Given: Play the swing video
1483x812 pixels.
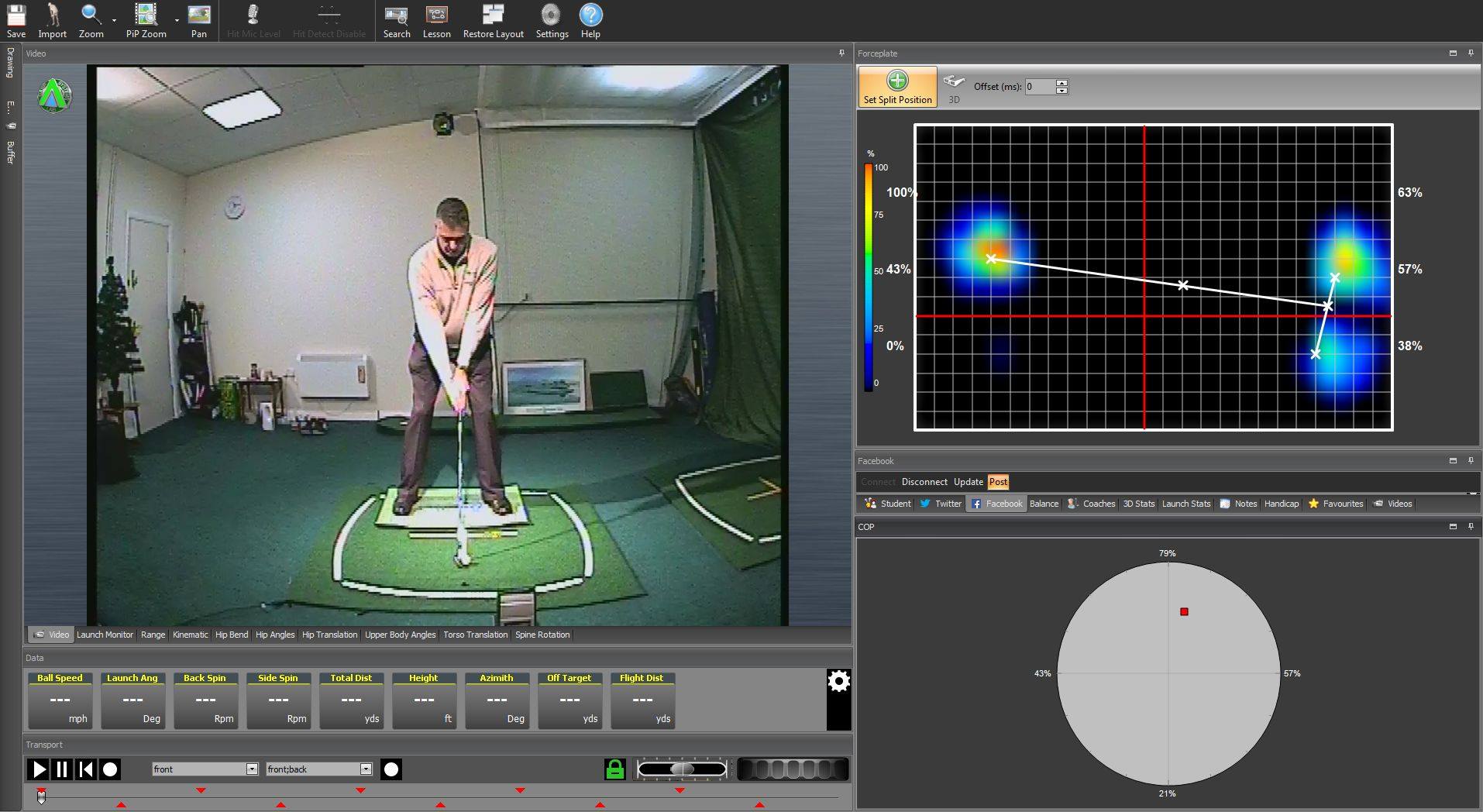Looking at the screenshot, I should 38,769.
